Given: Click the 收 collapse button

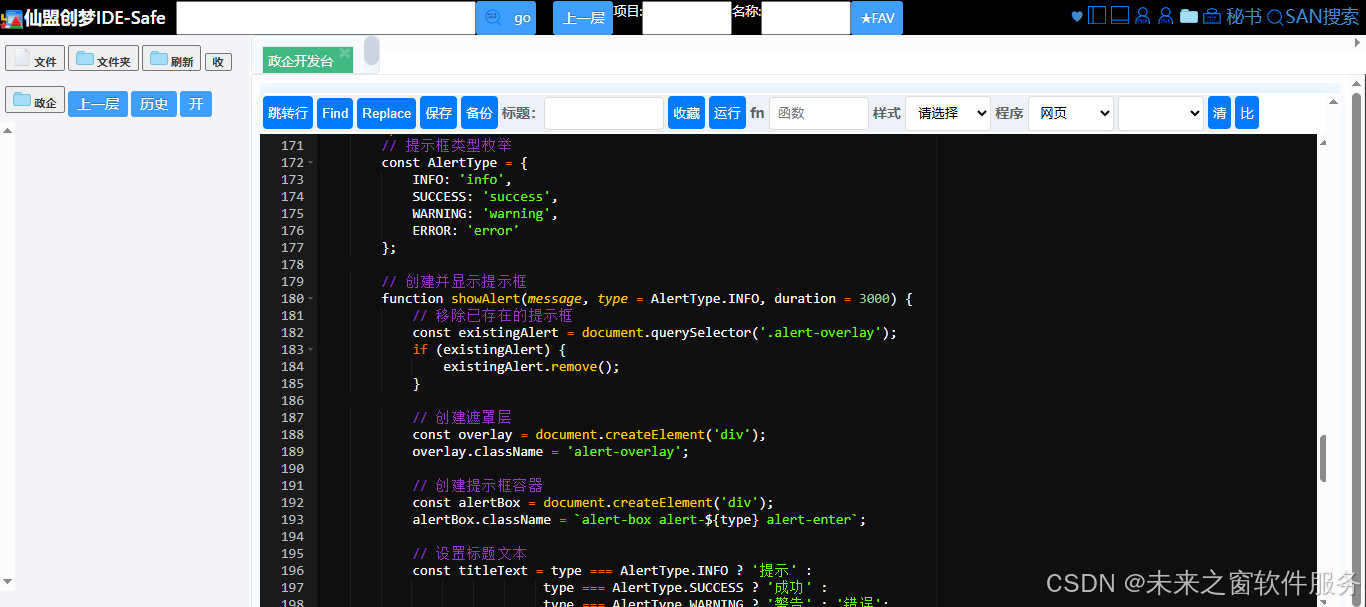Looking at the screenshot, I should [218, 62].
